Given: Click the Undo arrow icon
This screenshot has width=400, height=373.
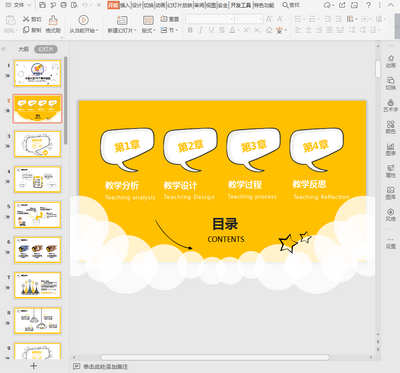Looking at the screenshot, I should 85,5.
